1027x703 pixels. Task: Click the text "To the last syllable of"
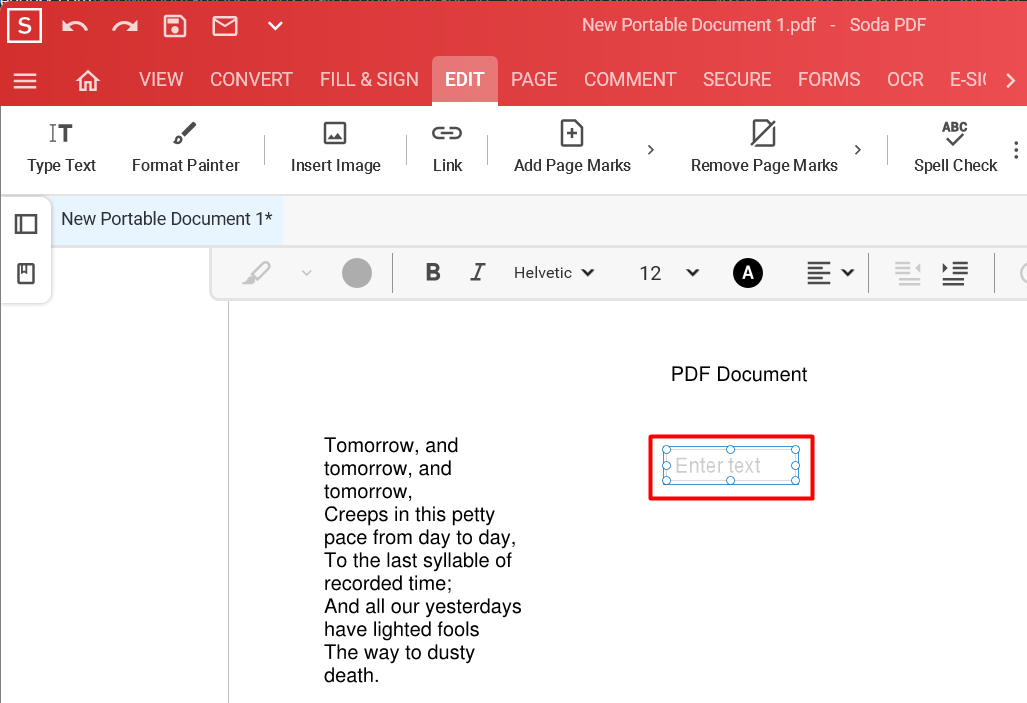click(x=418, y=560)
